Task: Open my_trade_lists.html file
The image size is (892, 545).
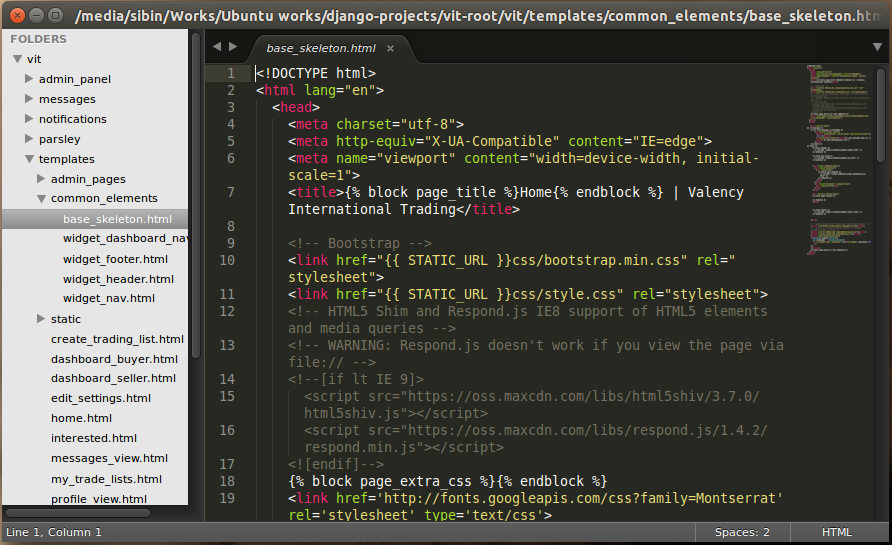Action: pos(106,479)
